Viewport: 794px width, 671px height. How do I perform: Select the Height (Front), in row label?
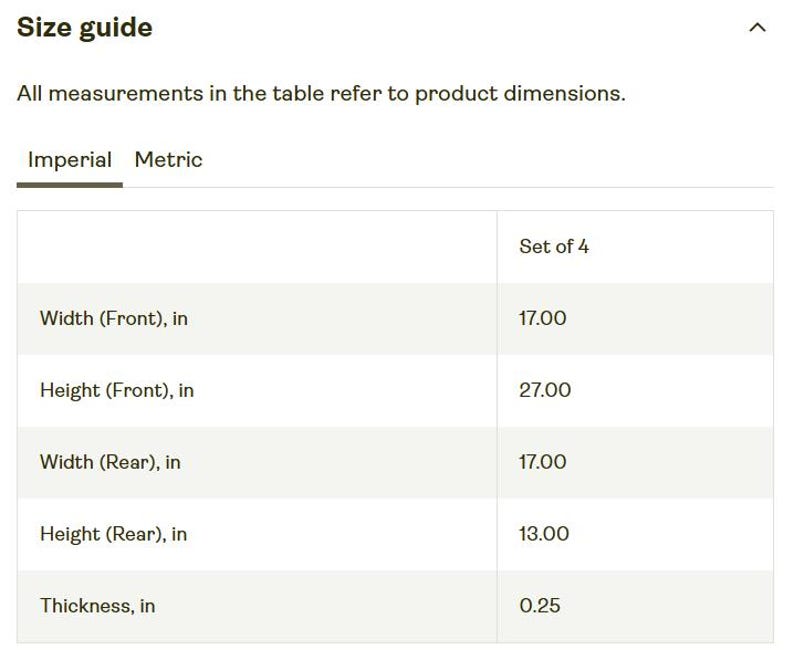(117, 390)
